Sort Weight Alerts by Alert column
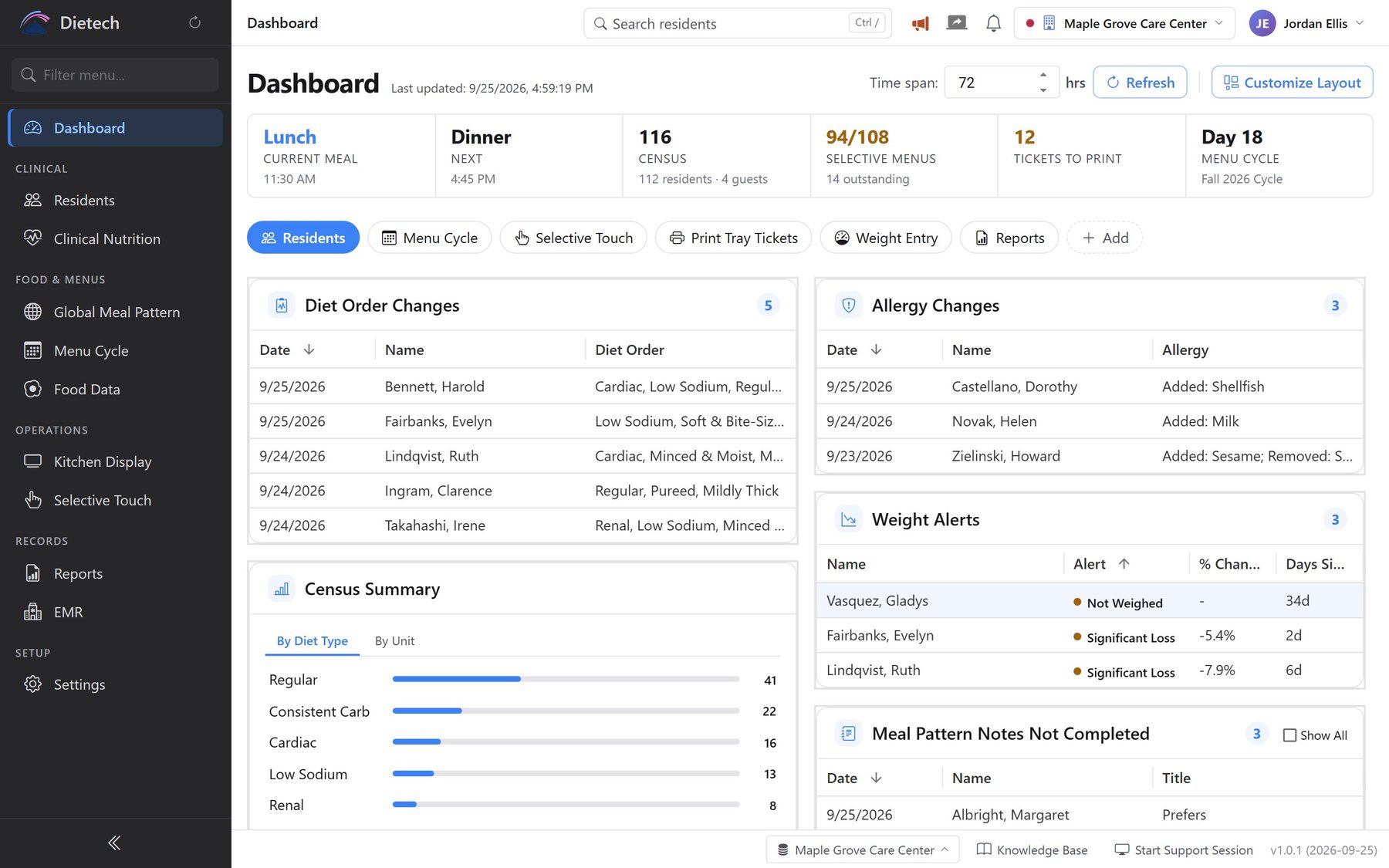 [x=1101, y=564]
